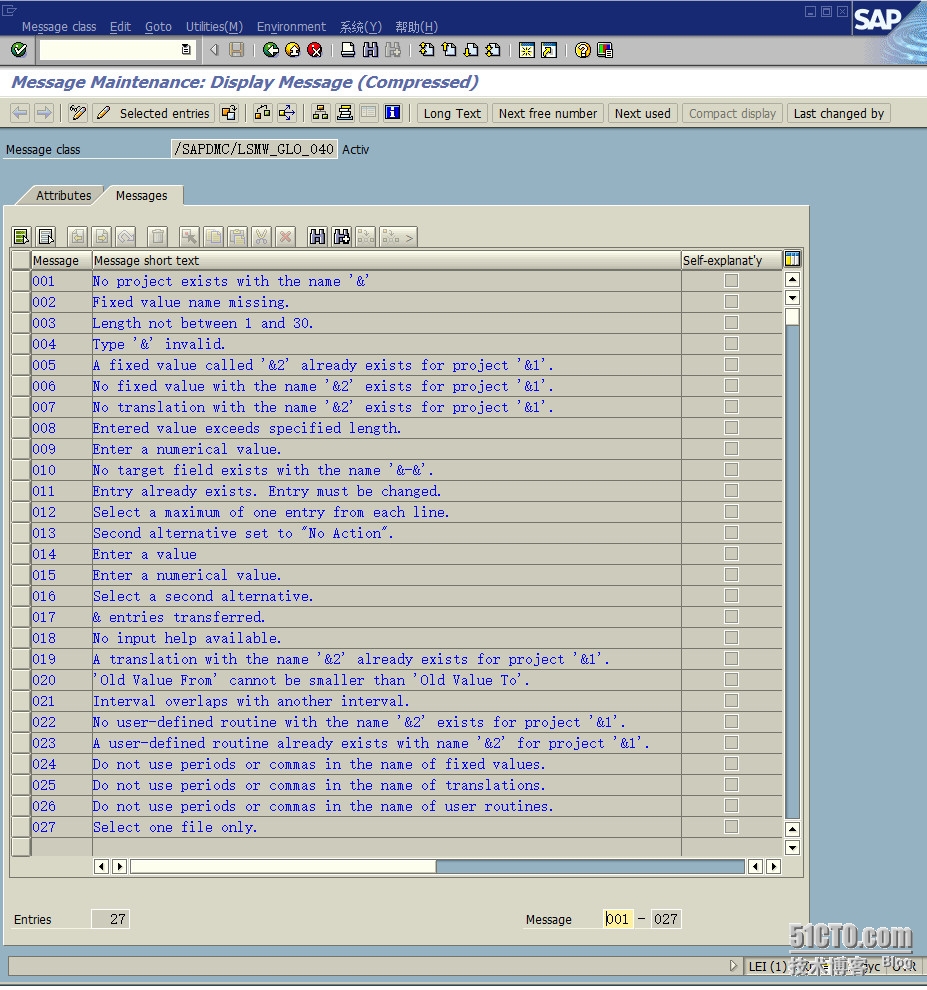Screen dimensions: 927x990
Task: Open the command field history dropdown
Action: point(186,49)
